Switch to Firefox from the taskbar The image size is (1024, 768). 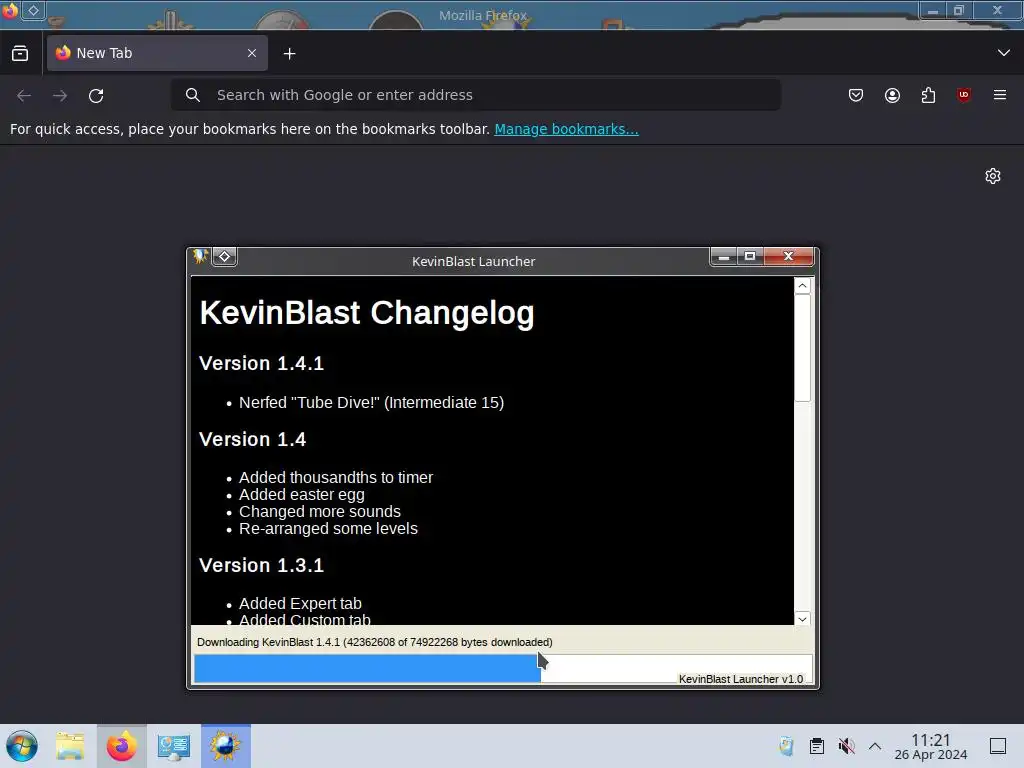point(121,746)
